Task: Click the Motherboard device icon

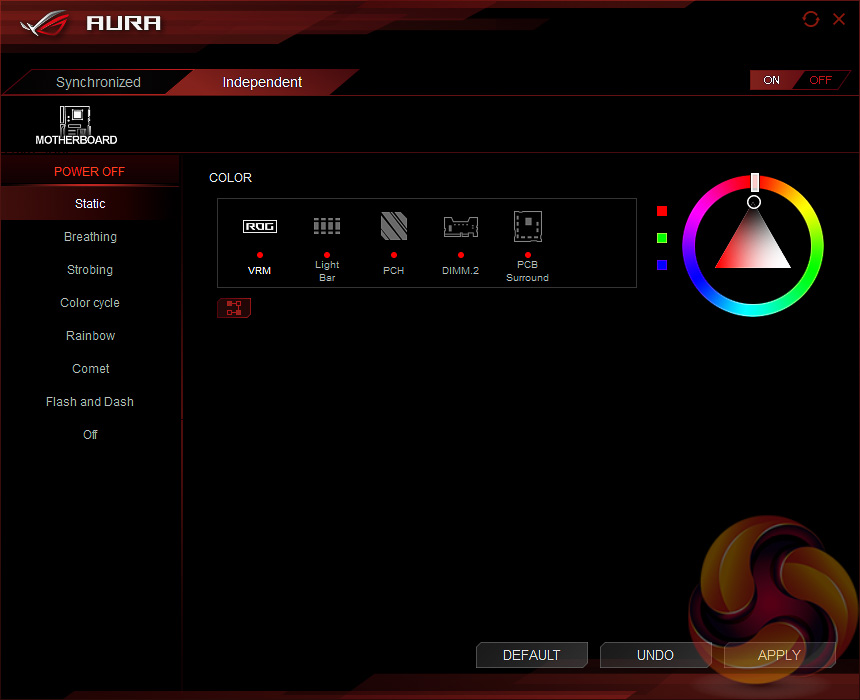Action: pos(76,126)
